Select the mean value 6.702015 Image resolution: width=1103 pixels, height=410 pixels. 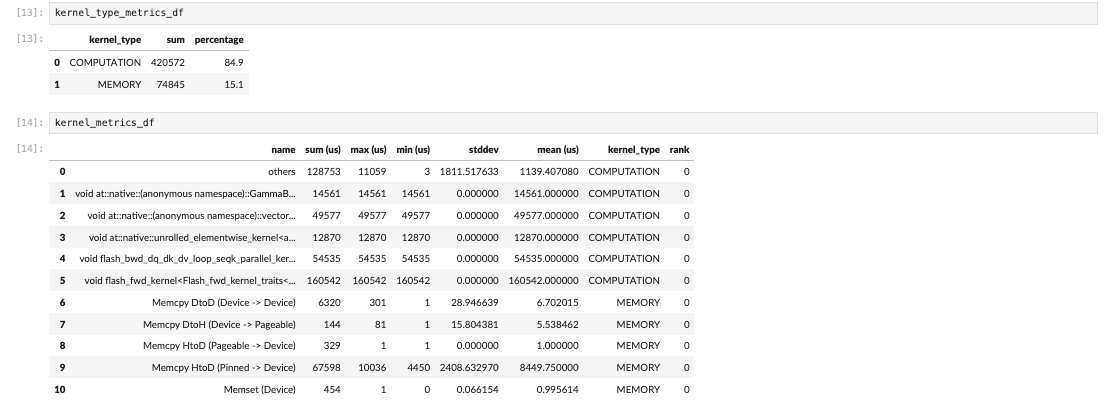point(558,302)
